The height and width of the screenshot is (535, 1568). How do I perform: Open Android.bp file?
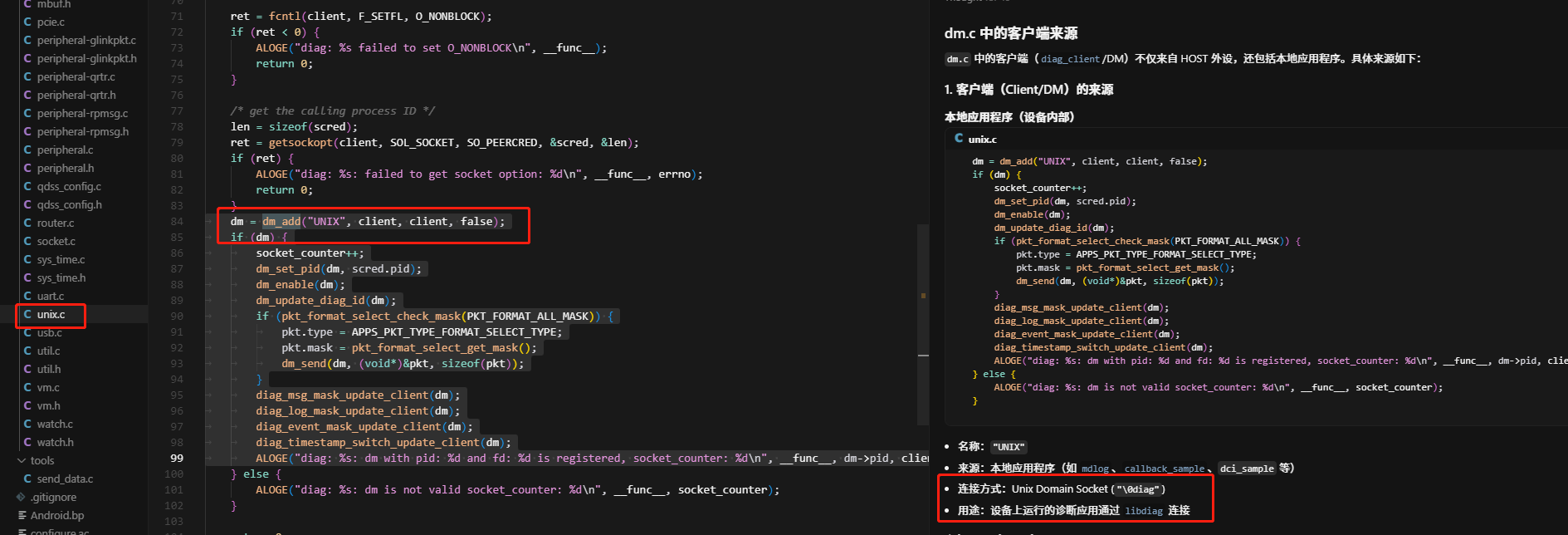tap(57, 515)
